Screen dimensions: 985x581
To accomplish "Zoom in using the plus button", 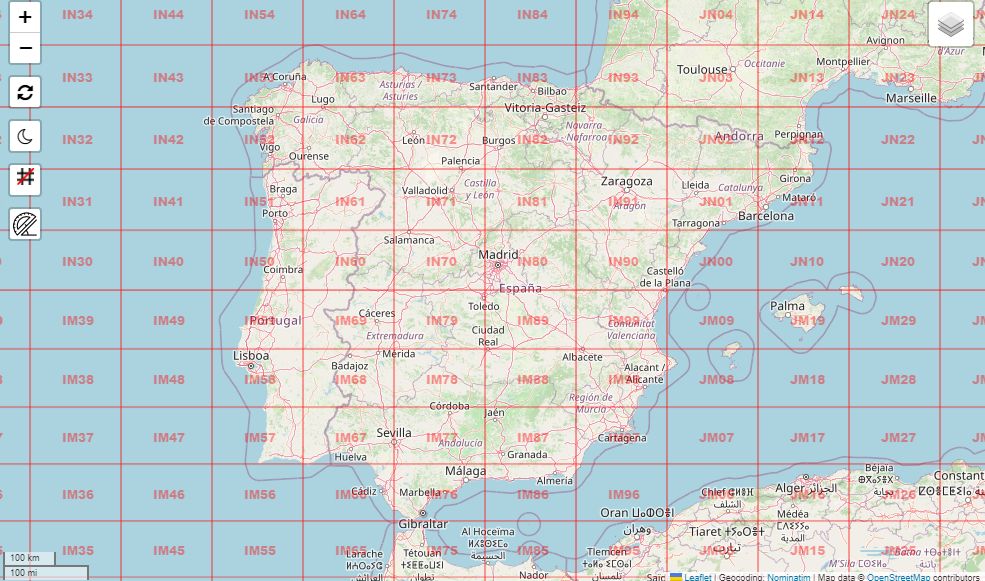I will coord(24,18).
